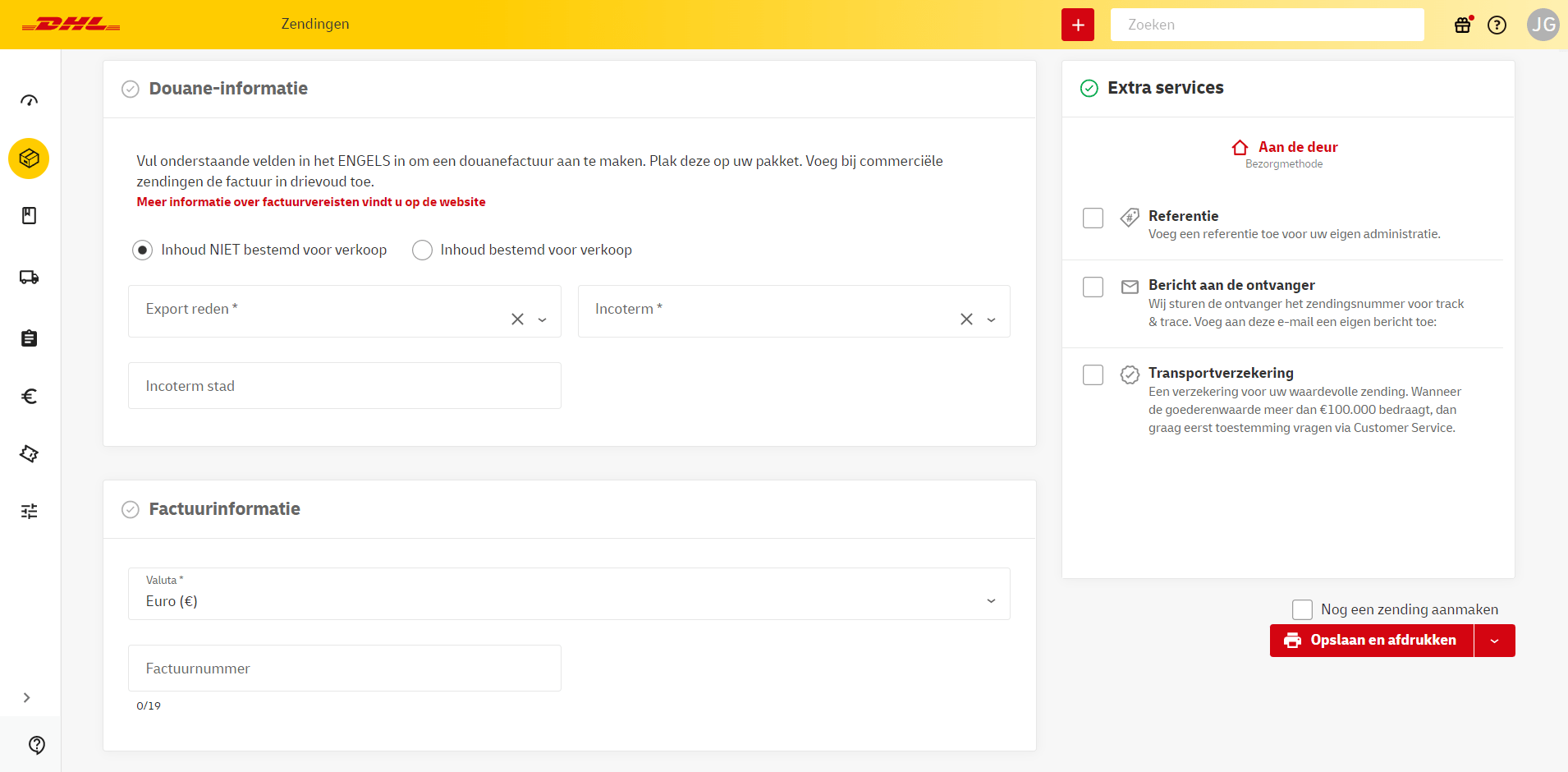Click the gift icon in top bar
The image size is (1568, 772).
[x=1463, y=25]
